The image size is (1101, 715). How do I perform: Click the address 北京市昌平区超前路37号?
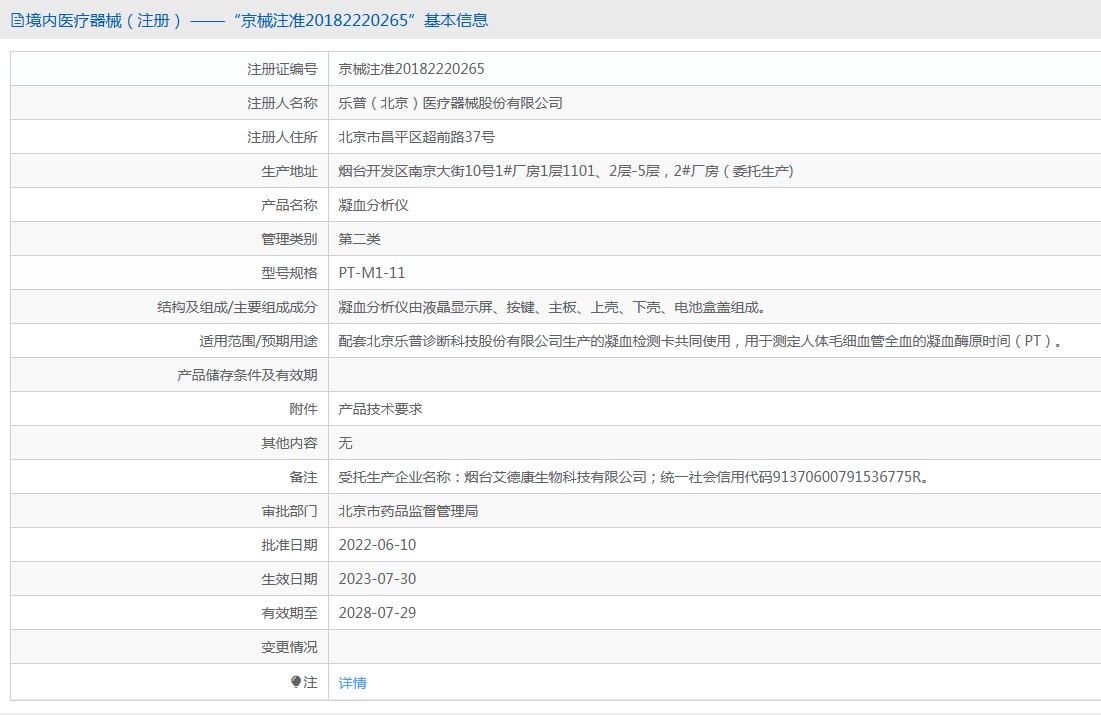[x=416, y=137]
